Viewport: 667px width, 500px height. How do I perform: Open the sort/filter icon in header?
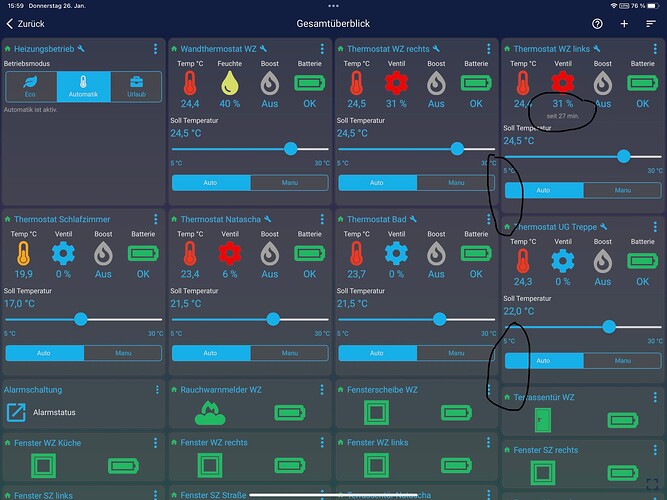click(650, 23)
